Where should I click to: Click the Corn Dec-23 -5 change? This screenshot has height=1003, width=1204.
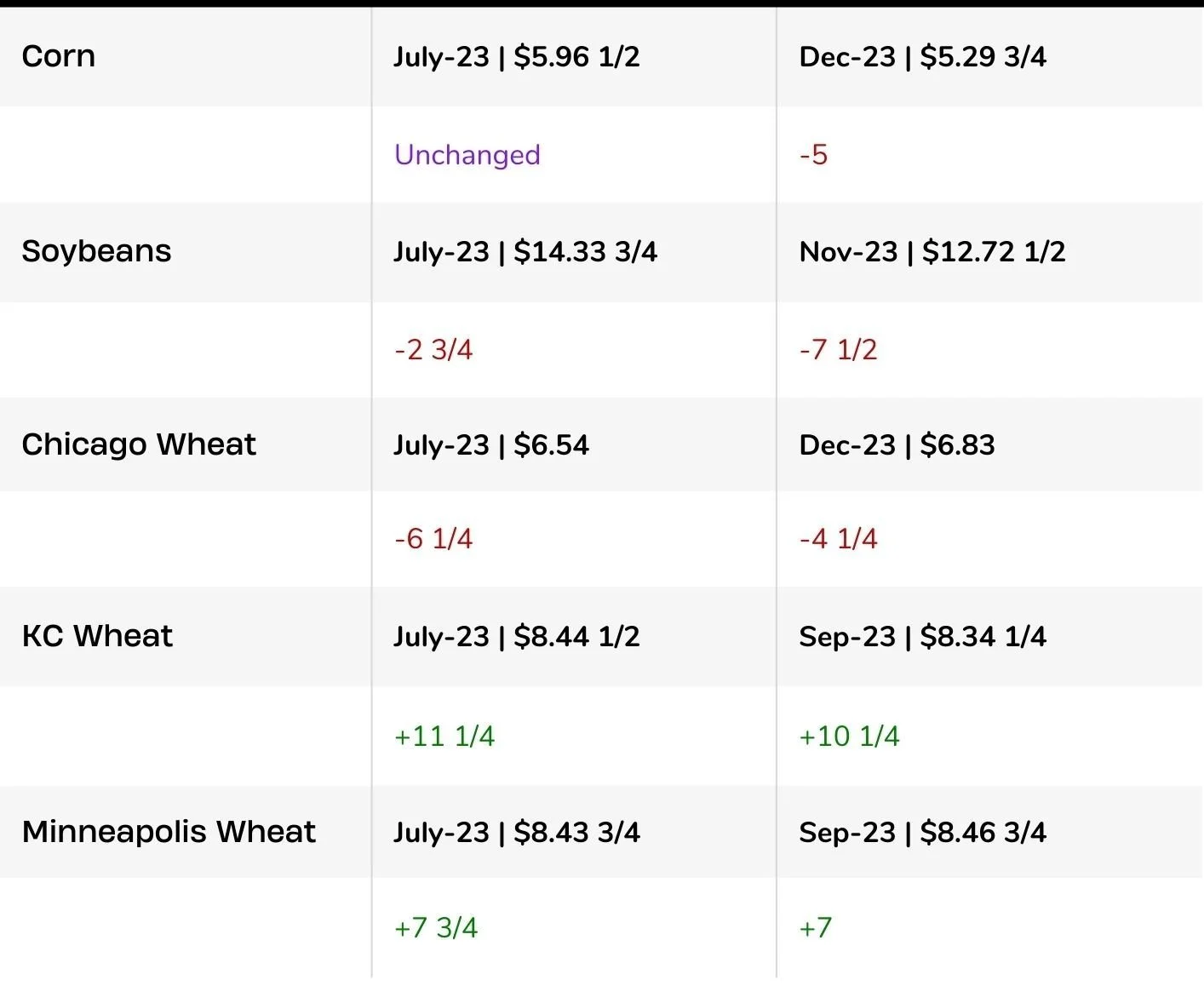pos(813,155)
